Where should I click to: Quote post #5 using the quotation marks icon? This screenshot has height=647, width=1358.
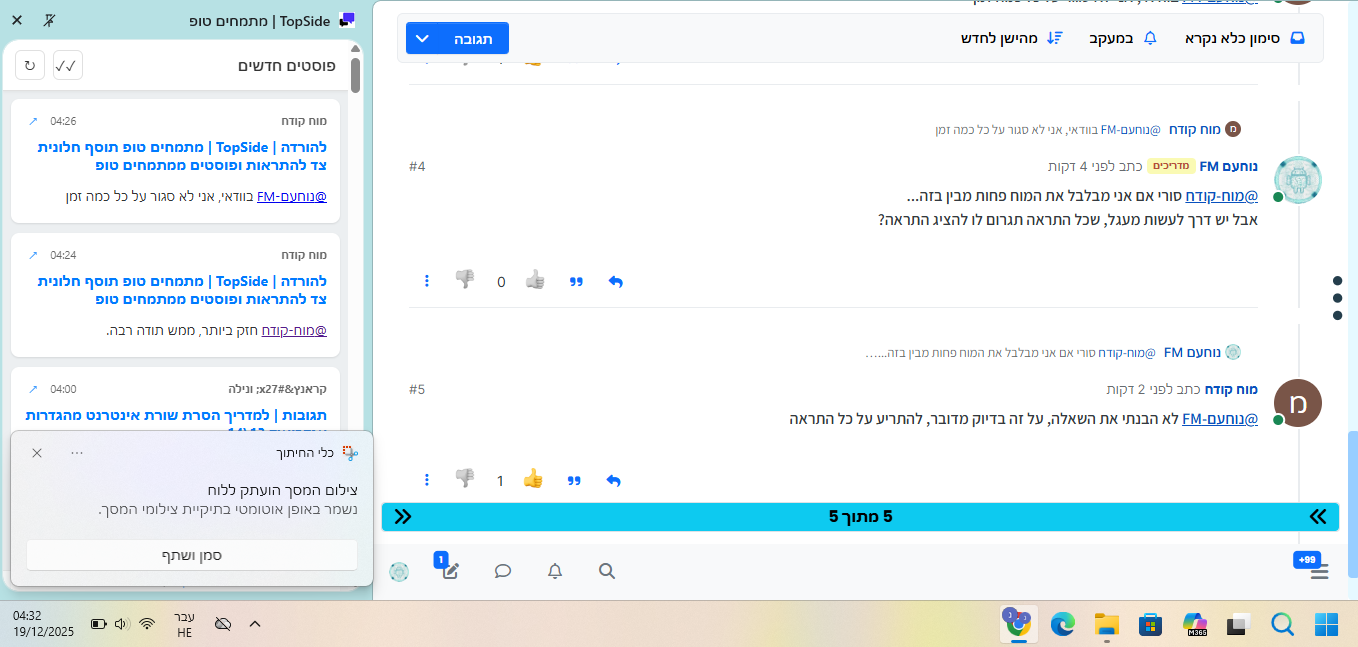[574, 480]
